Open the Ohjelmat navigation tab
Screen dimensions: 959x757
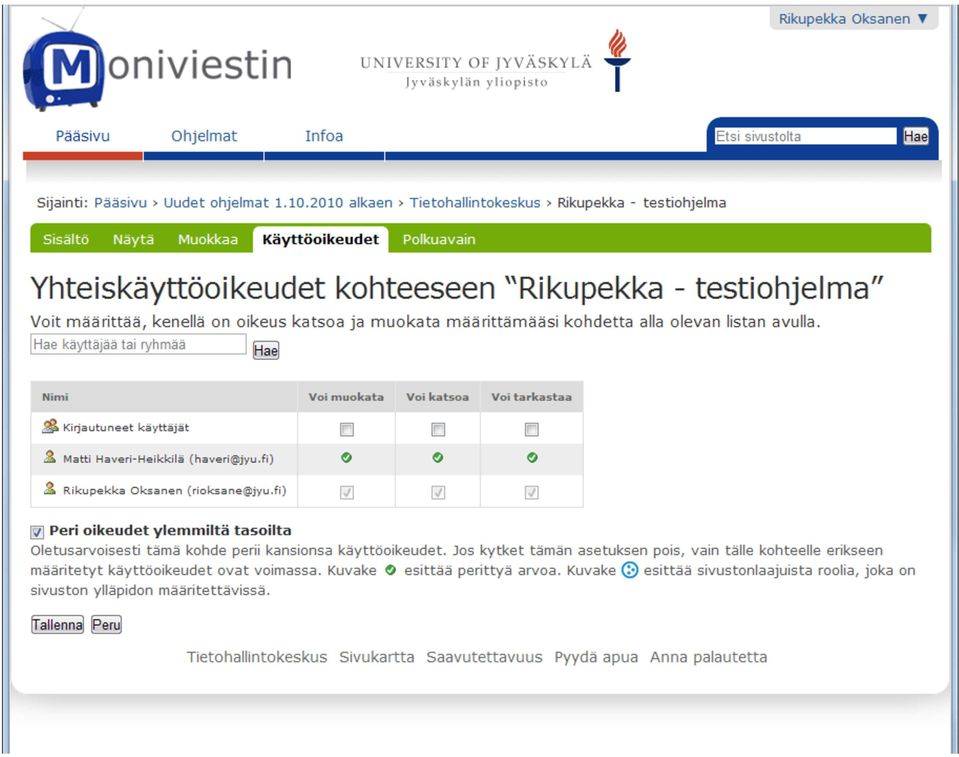click(204, 136)
